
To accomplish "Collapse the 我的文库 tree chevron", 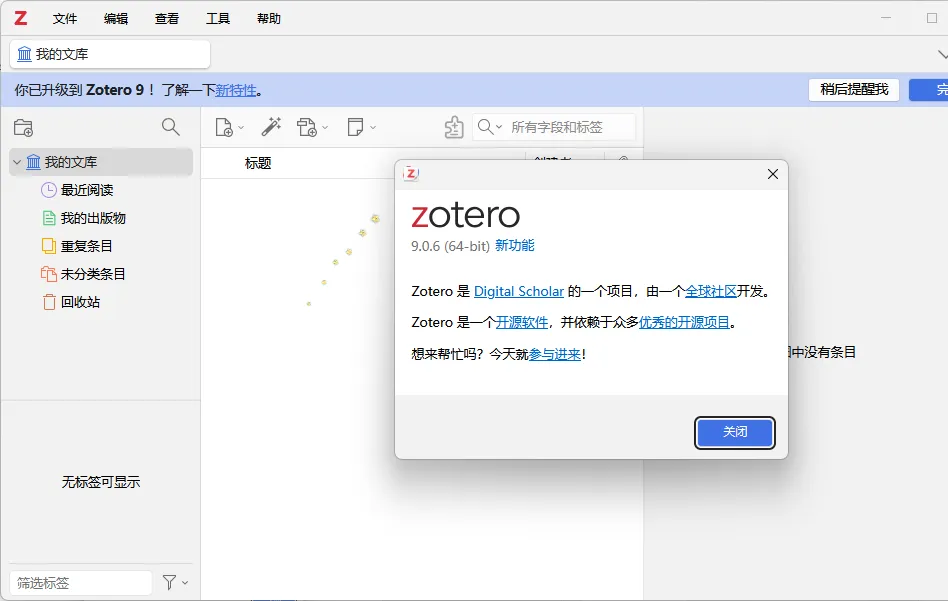I will coord(17,162).
